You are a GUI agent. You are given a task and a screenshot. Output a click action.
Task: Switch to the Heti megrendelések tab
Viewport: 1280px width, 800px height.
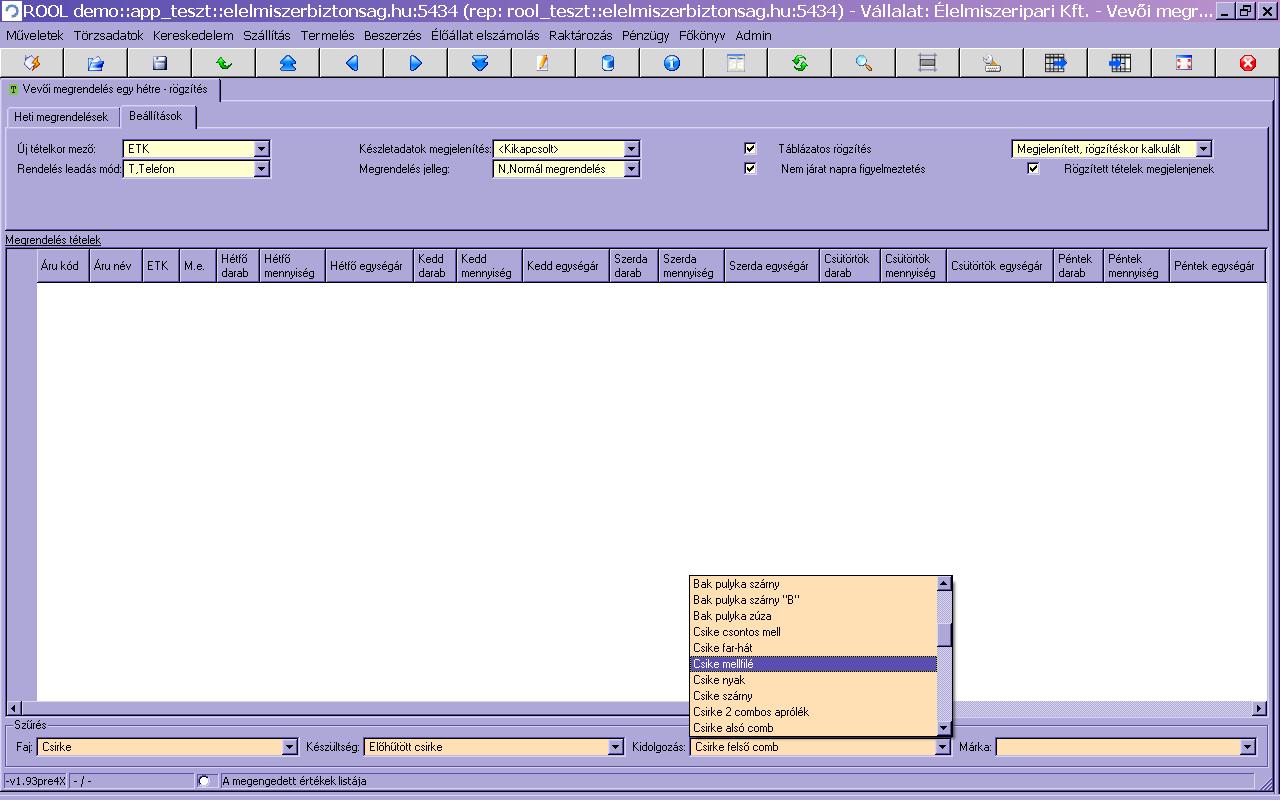click(61, 117)
